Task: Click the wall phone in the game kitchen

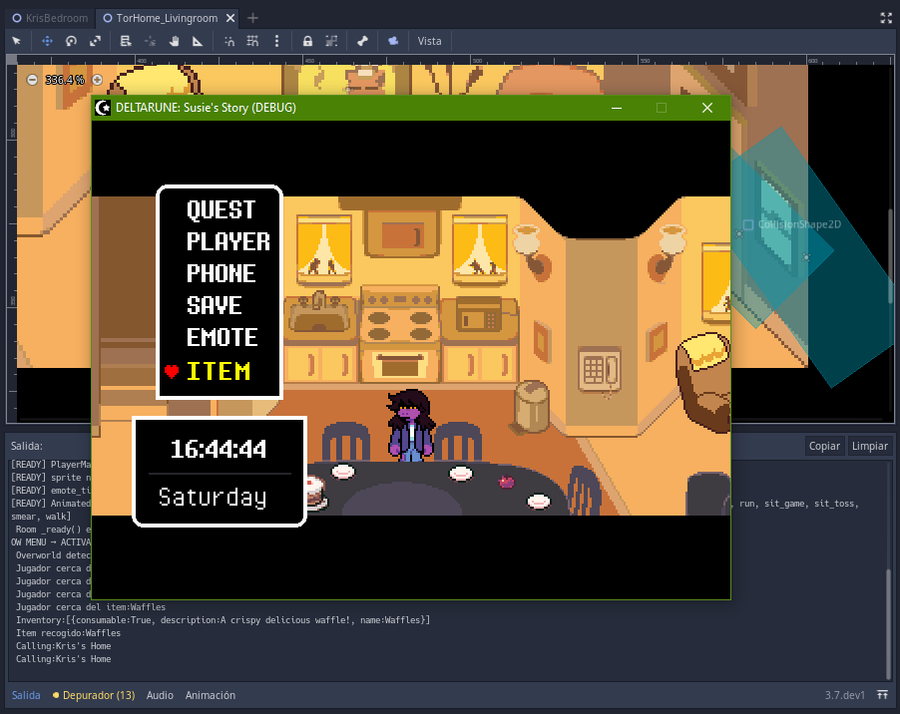Action: click(599, 370)
